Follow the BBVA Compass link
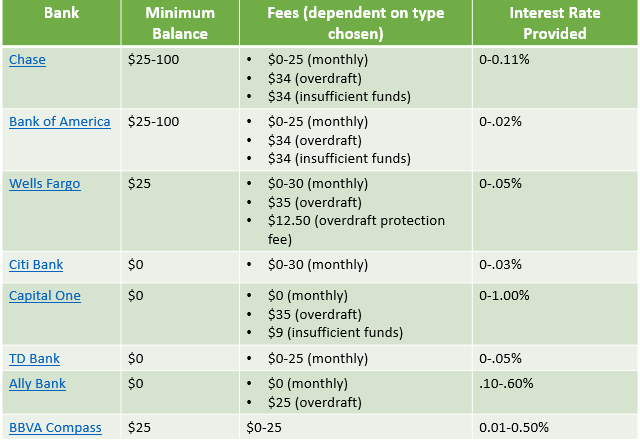 [55, 427]
